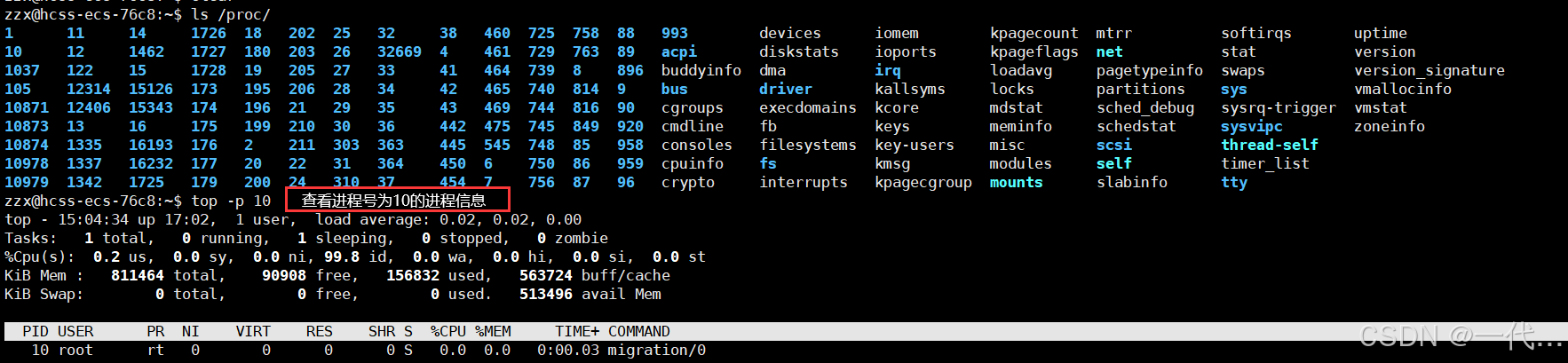Click the 'acpi' directory entry
Screen dimensions: 1568x363
point(679,52)
